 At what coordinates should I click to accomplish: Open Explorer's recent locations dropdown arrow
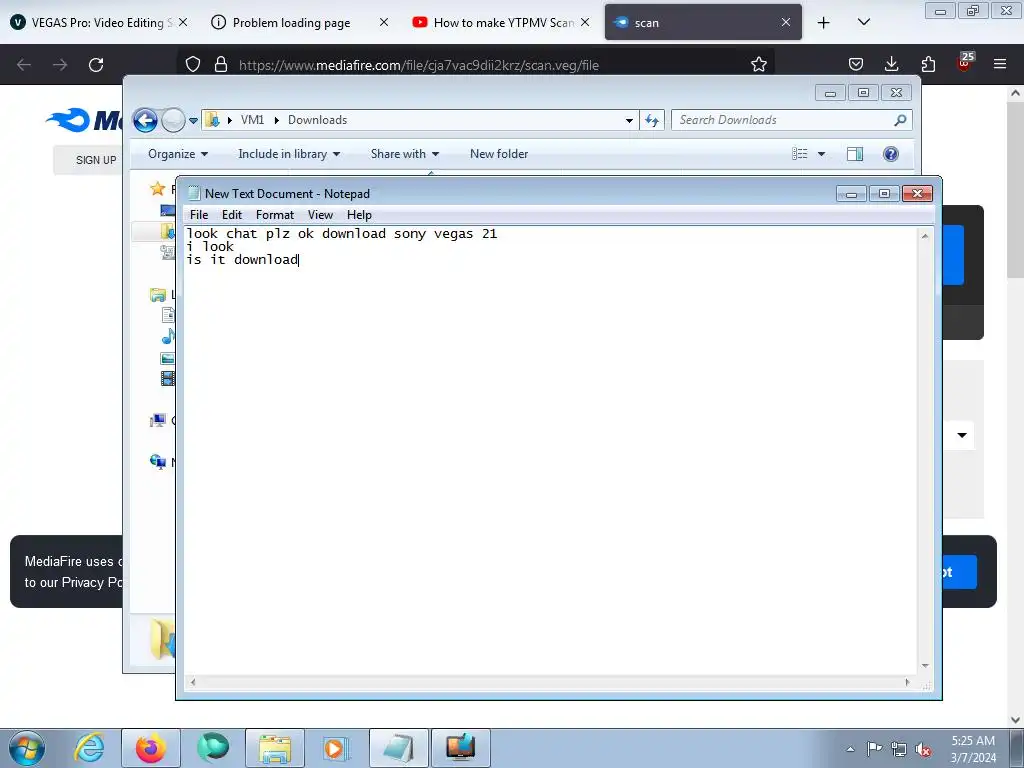tap(193, 121)
